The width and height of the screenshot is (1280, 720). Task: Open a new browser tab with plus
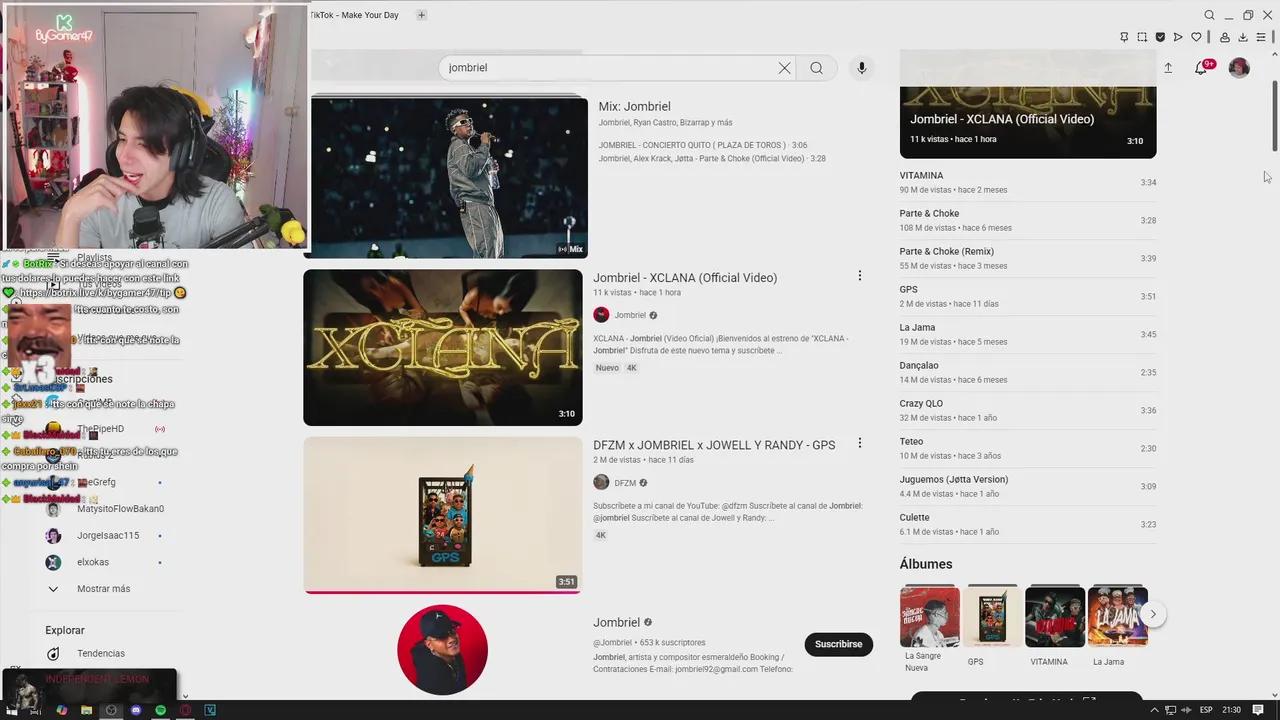(421, 15)
